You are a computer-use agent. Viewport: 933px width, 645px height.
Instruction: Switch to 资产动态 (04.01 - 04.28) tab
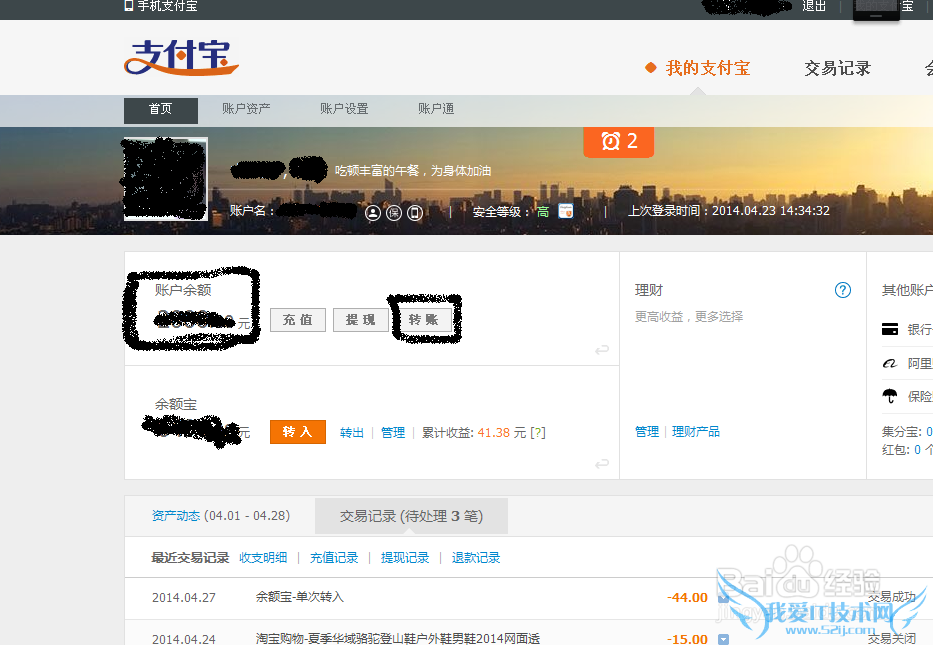[x=221, y=515]
